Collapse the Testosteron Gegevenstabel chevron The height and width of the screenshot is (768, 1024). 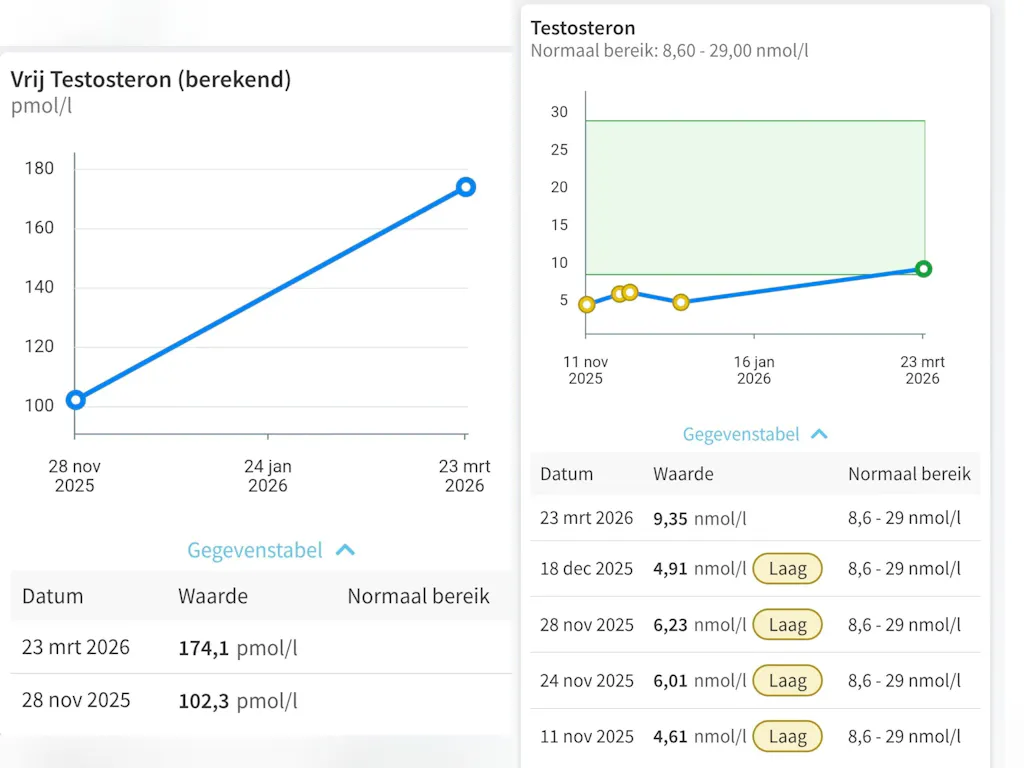[x=819, y=434]
